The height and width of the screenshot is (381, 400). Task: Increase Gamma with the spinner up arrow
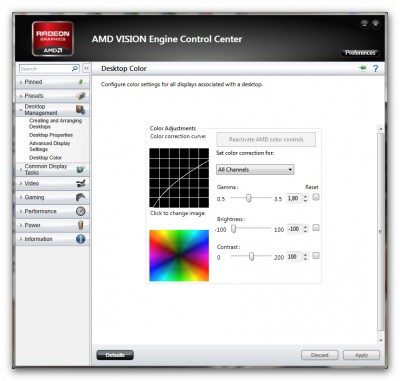pos(305,196)
